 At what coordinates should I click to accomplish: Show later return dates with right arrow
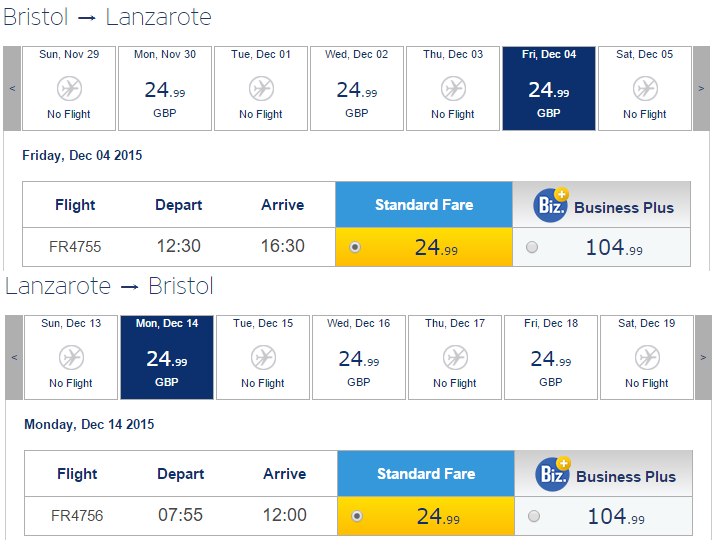703,357
